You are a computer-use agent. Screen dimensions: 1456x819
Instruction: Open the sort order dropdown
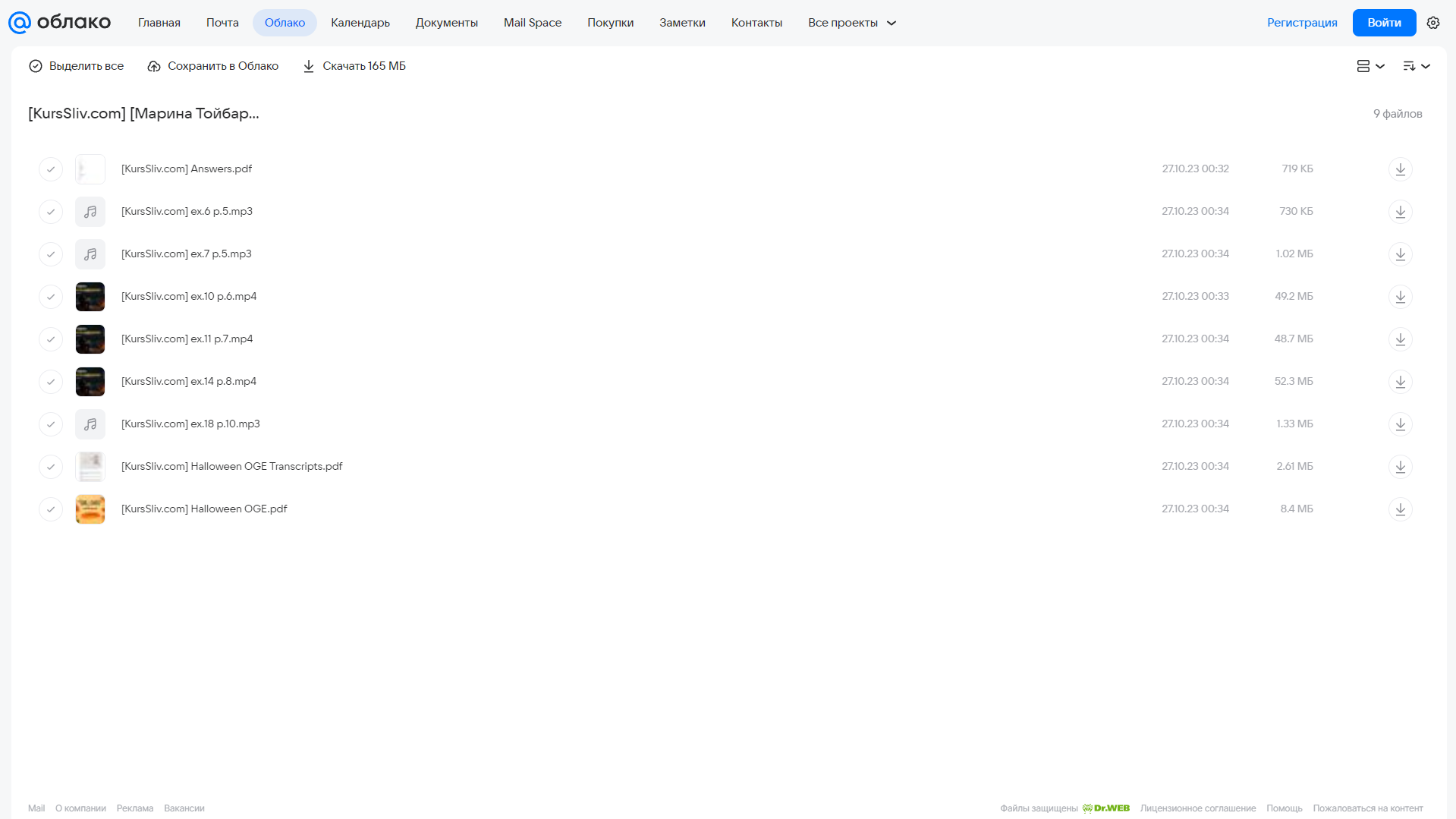[x=1416, y=66]
